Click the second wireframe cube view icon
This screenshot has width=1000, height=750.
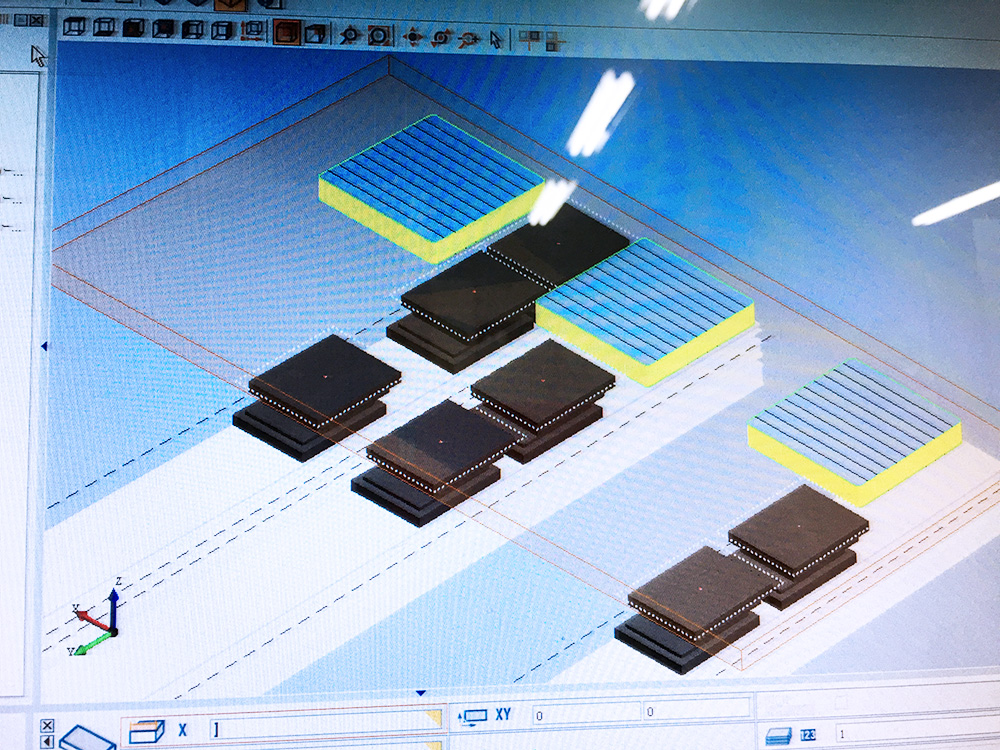click(104, 27)
